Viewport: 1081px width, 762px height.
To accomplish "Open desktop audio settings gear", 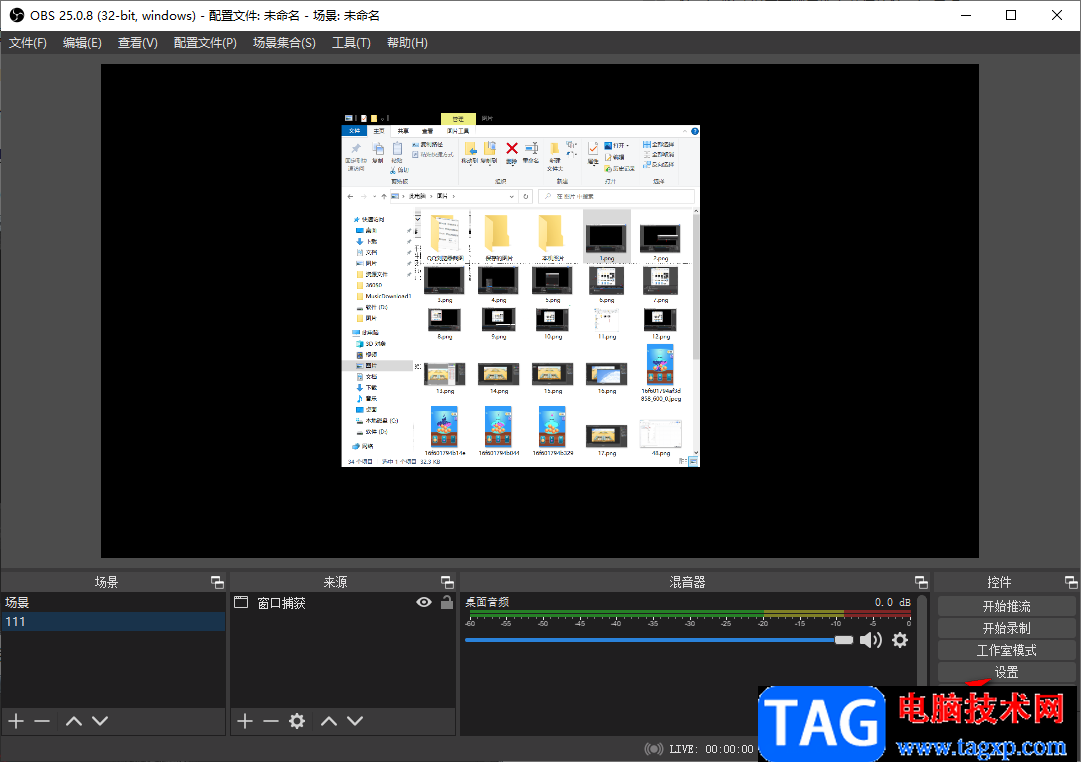I will click(x=900, y=640).
